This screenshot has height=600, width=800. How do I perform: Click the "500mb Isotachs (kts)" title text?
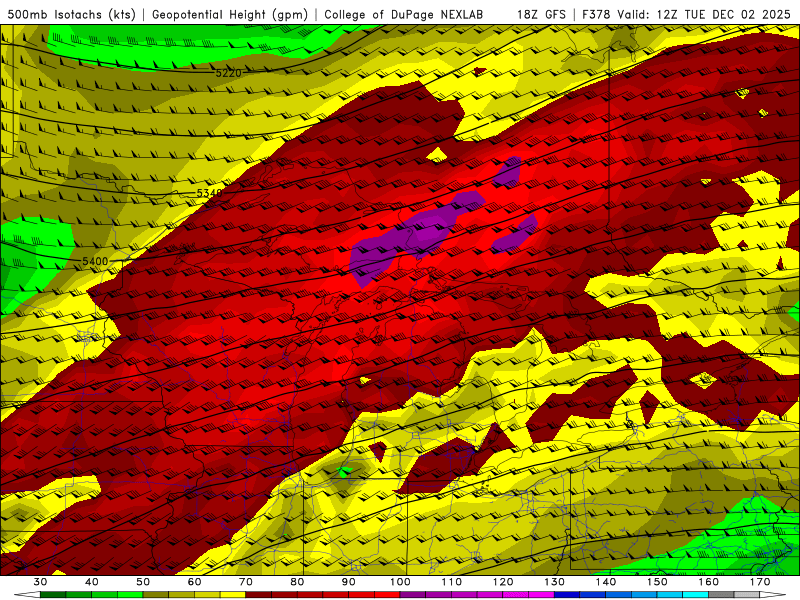point(72,14)
